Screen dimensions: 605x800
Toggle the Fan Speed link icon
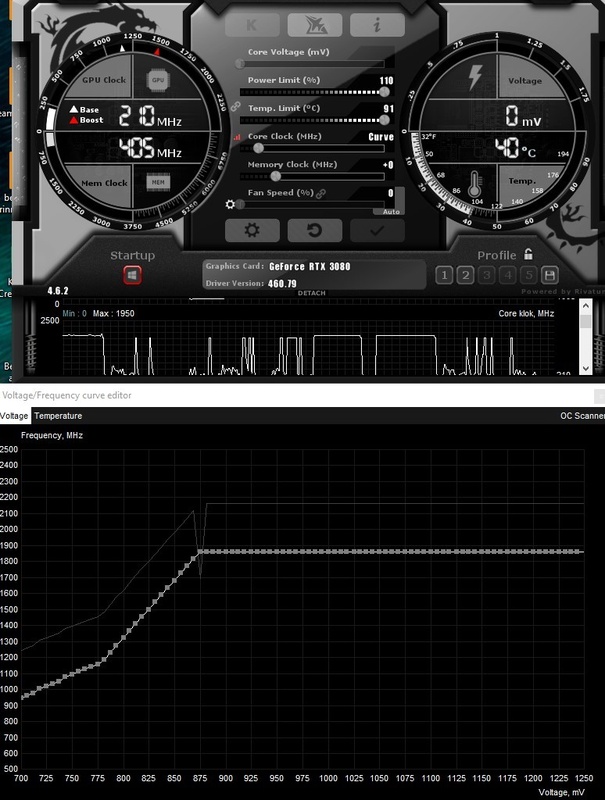321,193
